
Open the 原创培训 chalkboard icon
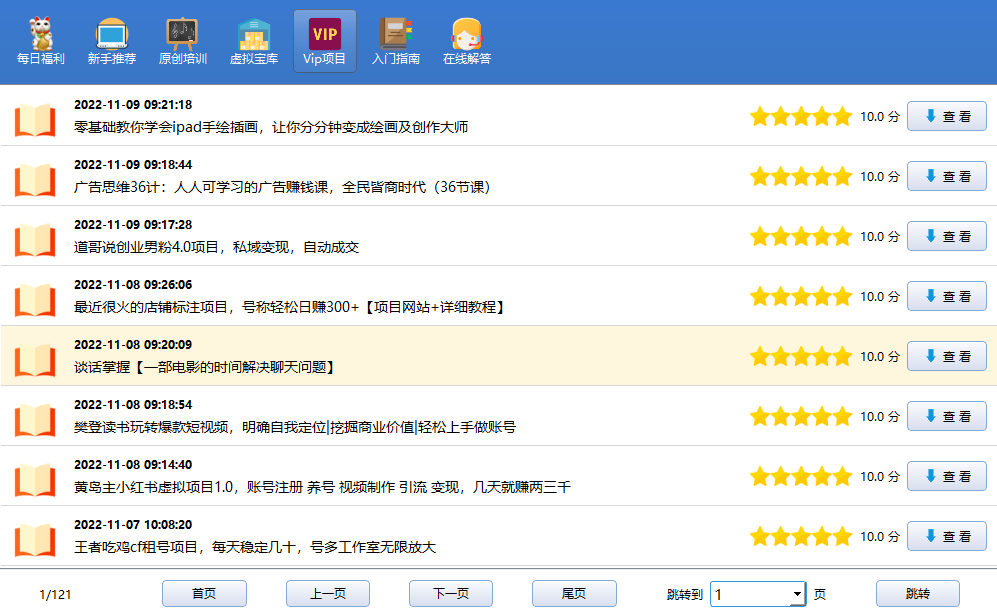click(x=182, y=34)
